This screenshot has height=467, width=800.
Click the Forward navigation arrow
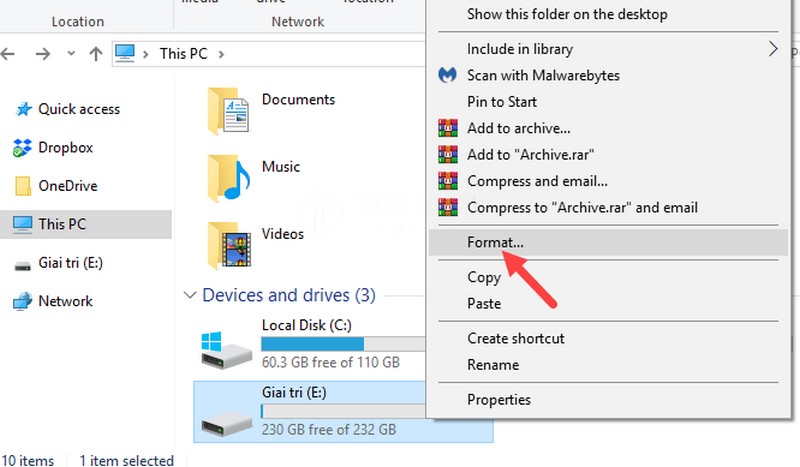(43, 53)
